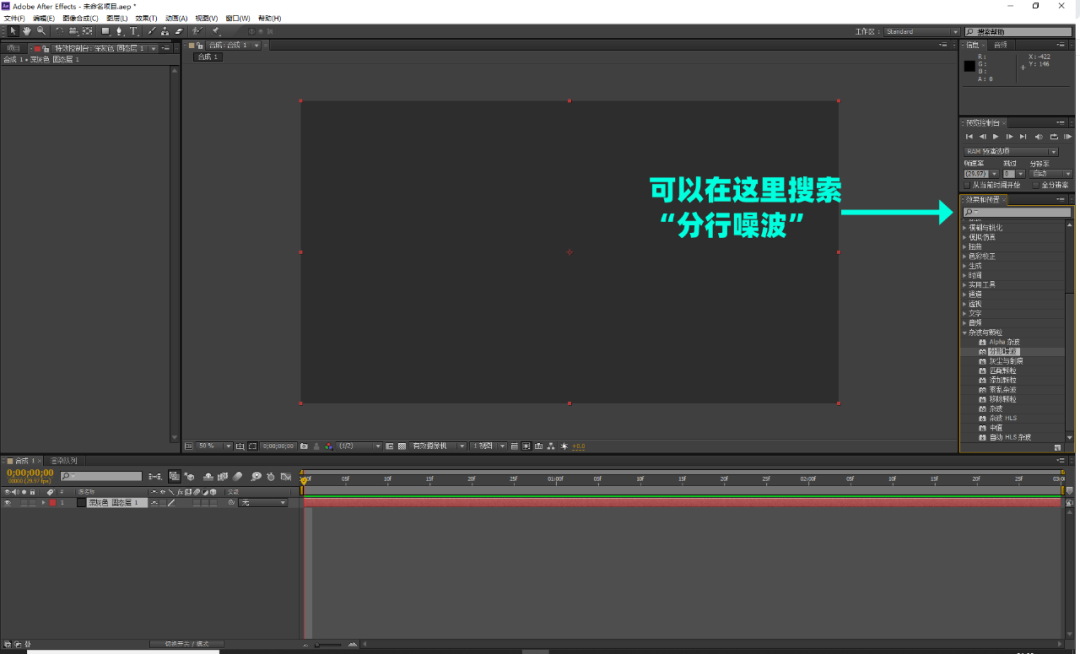The height and width of the screenshot is (654, 1080).
Task: Open the (1/2) resolution dropdown
Action: click(359, 446)
